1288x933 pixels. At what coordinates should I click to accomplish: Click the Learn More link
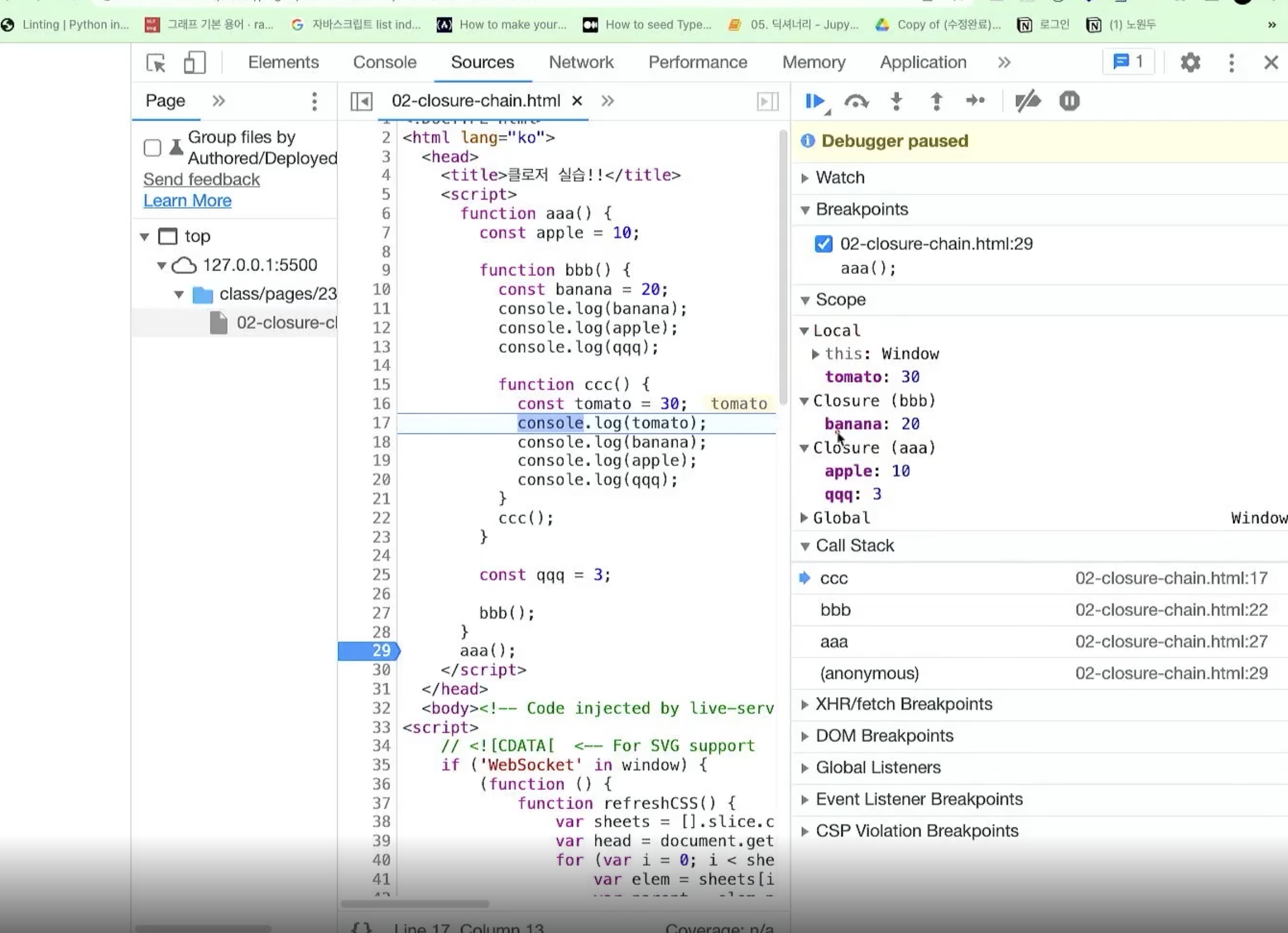pyautogui.click(x=187, y=201)
